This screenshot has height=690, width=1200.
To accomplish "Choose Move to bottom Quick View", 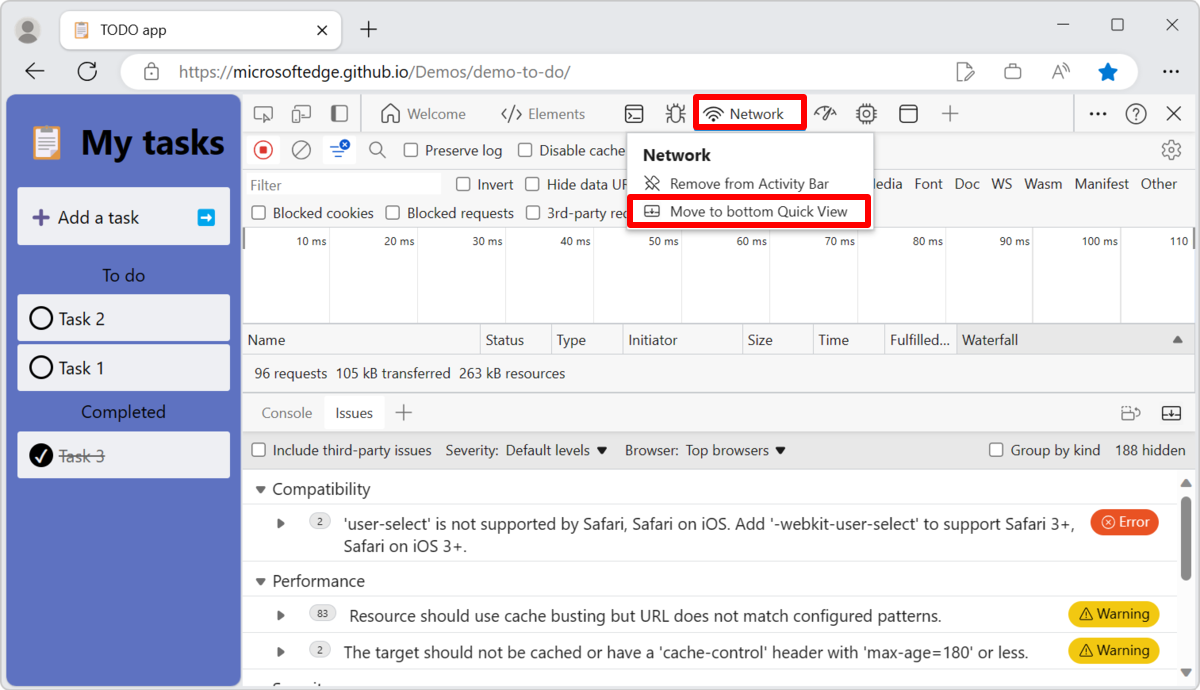I will click(748, 211).
